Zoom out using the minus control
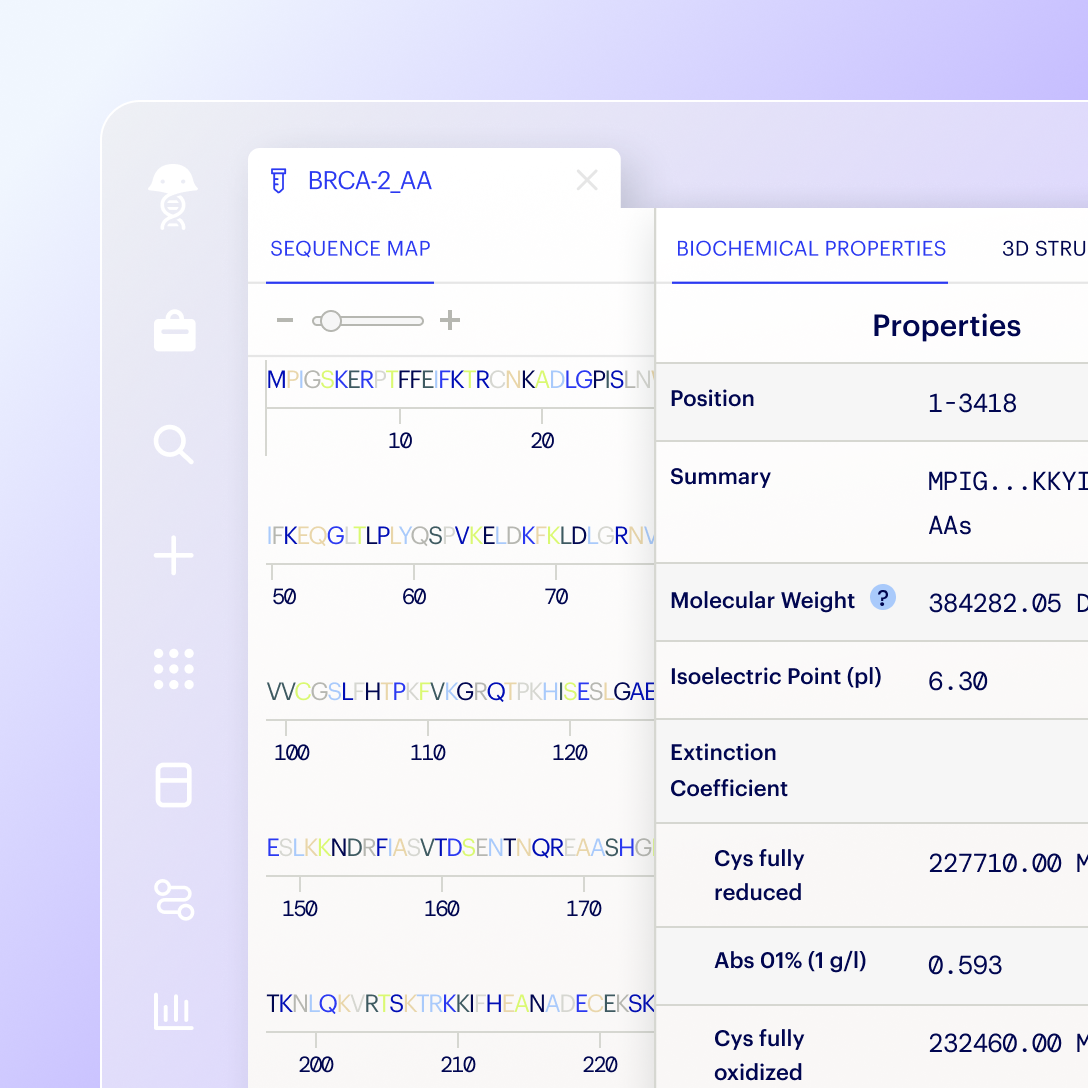 click(283, 320)
